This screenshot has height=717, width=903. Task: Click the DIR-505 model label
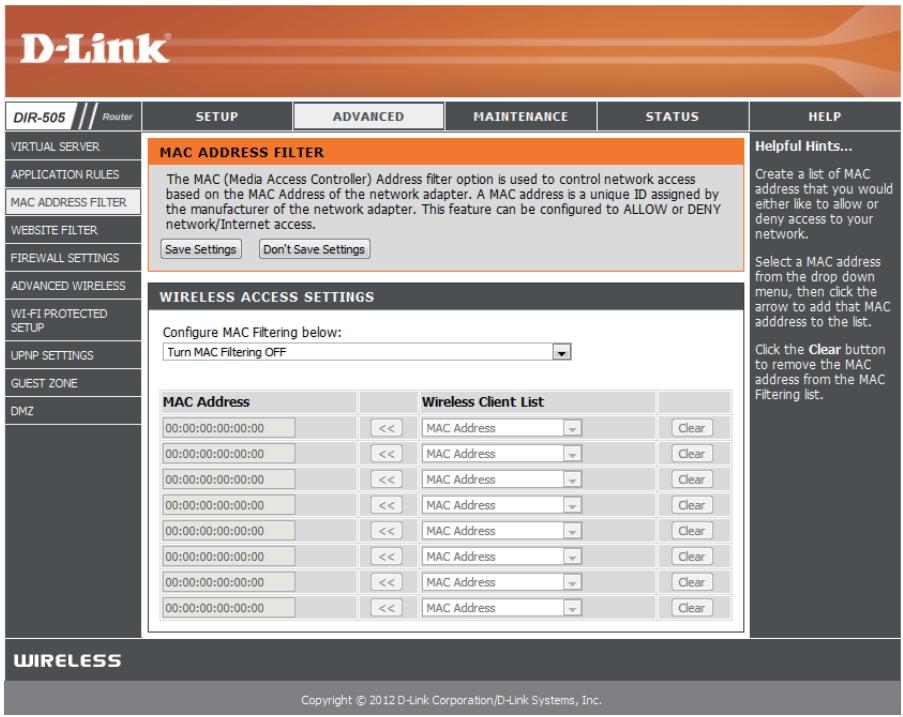[39, 117]
